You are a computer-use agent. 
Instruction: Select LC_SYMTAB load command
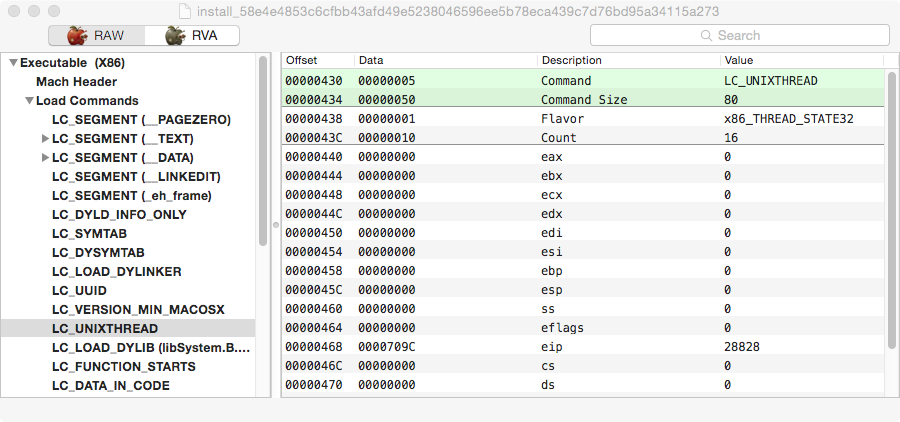pyautogui.click(x=89, y=233)
